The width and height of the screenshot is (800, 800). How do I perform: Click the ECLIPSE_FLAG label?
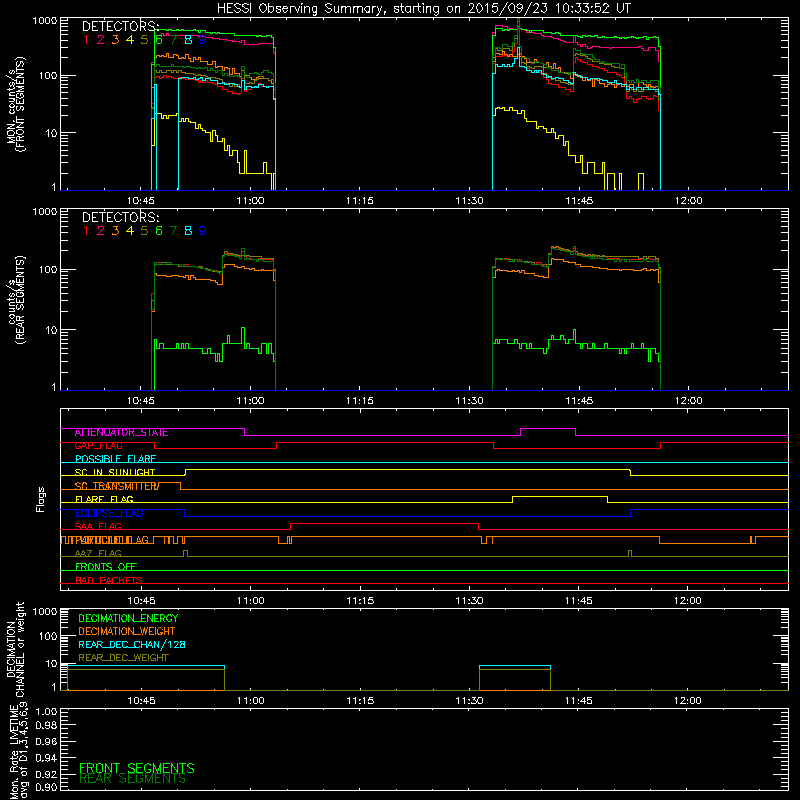point(109,513)
